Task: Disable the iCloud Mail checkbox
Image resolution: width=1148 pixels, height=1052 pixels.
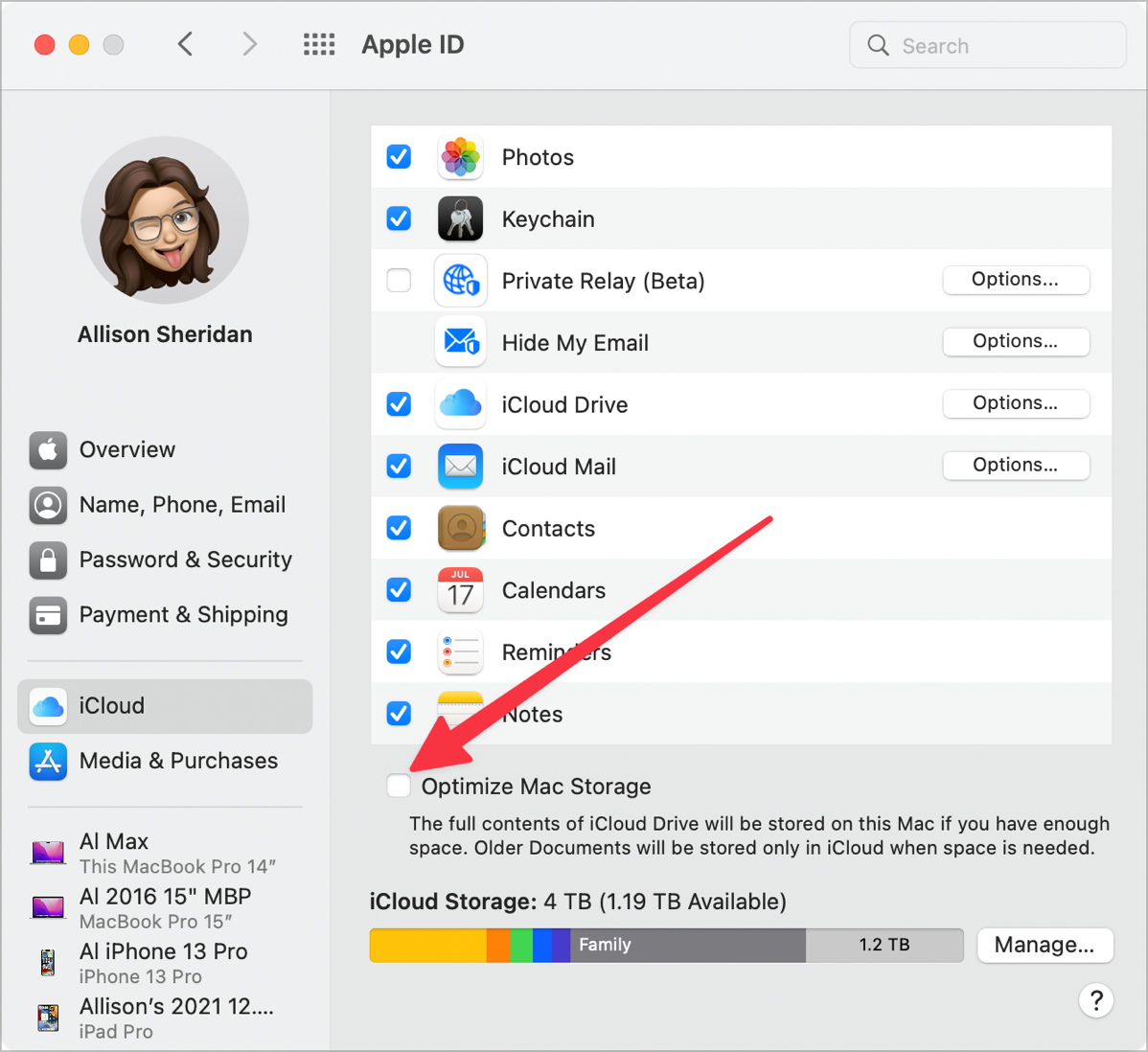Action: coord(399,467)
